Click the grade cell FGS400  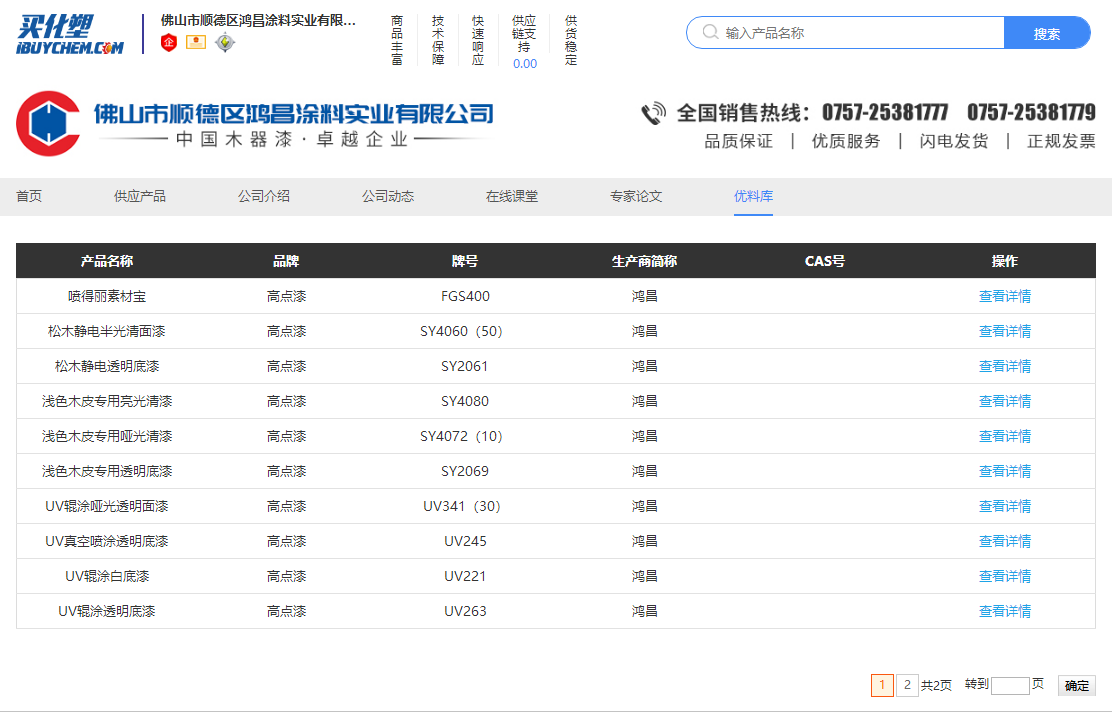tap(465, 296)
